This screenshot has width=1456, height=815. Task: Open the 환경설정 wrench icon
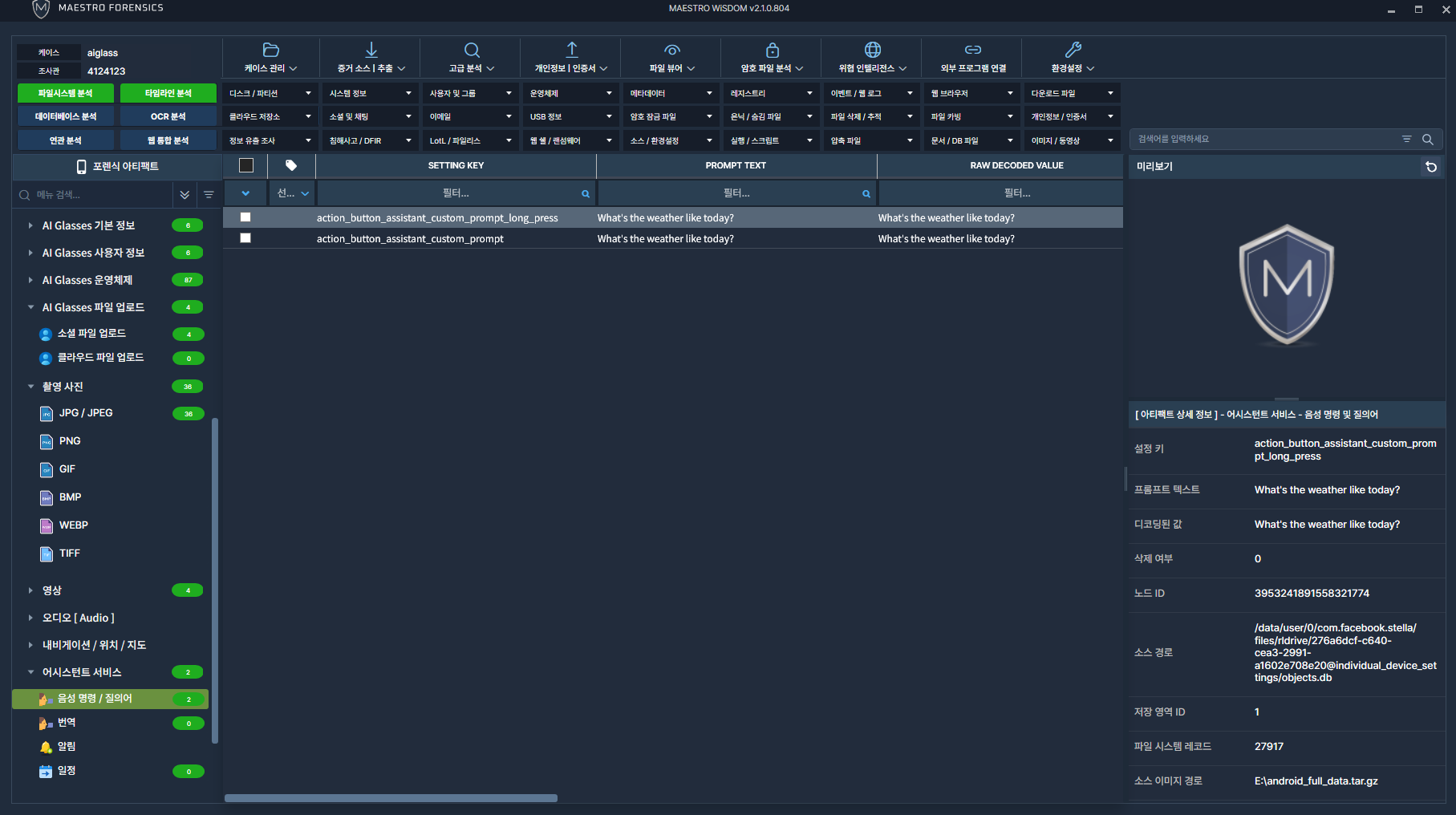[x=1073, y=50]
